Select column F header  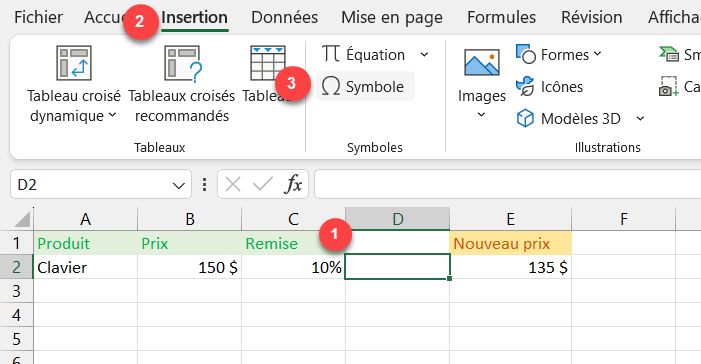624,219
